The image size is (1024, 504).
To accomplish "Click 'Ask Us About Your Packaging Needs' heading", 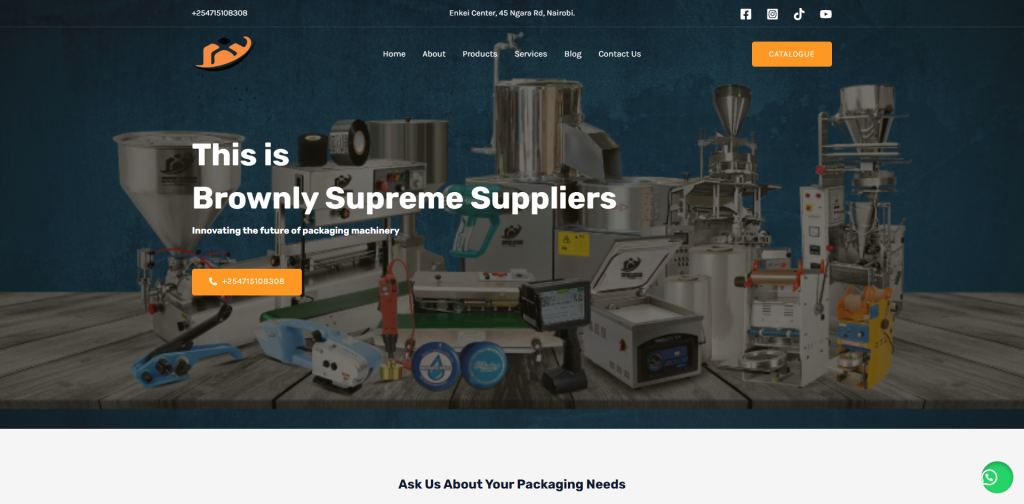I will [512, 484].
